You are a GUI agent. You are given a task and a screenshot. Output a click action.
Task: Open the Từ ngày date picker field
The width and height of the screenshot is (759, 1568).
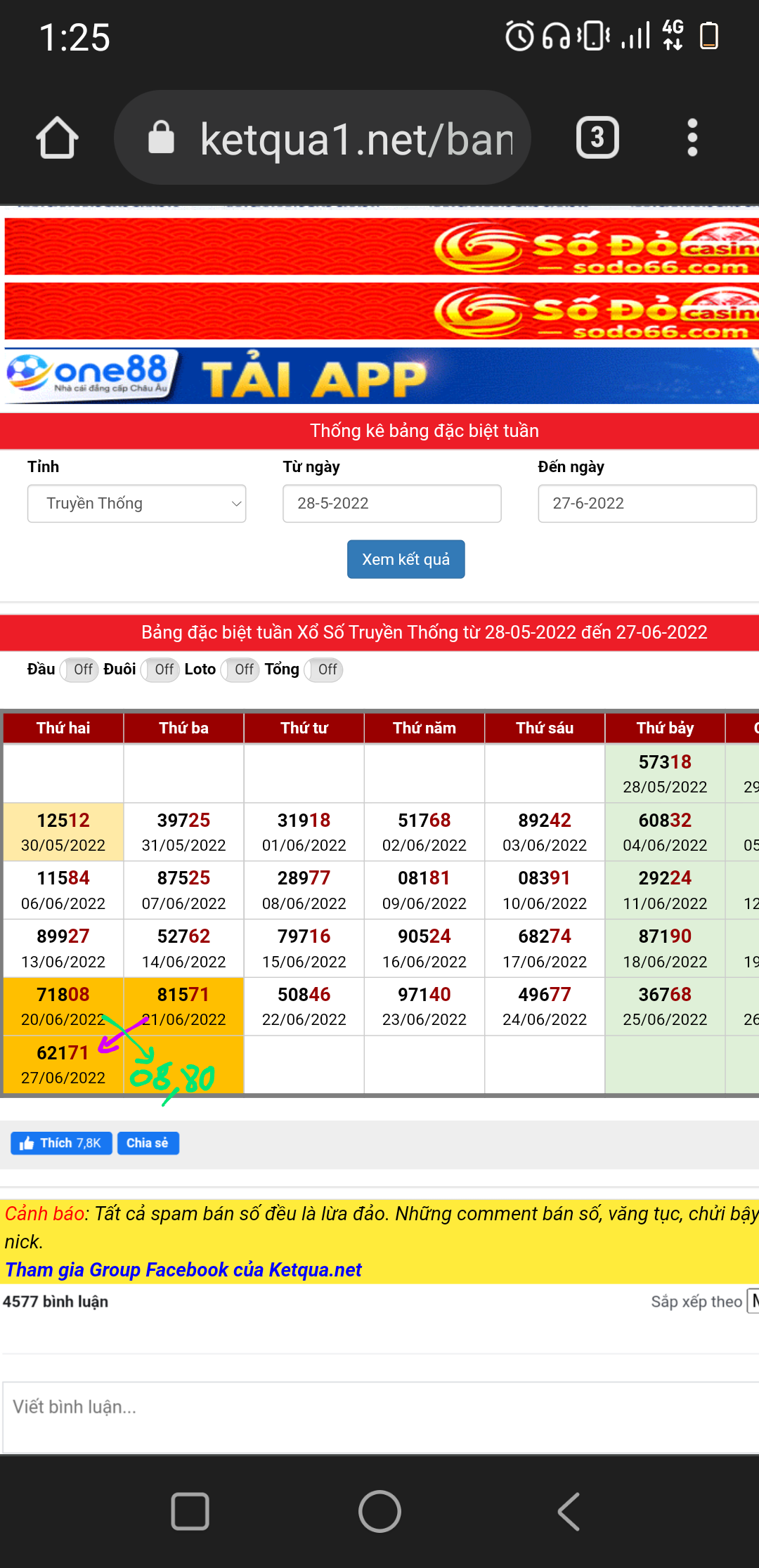click(x=391, y=504)
